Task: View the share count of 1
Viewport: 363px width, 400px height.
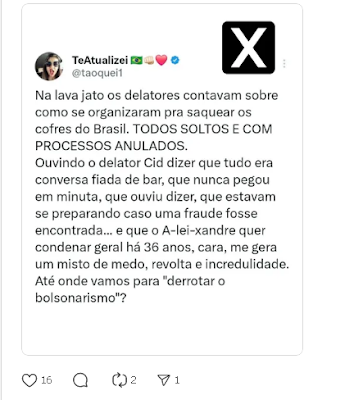Action: [x=177, y=380]
